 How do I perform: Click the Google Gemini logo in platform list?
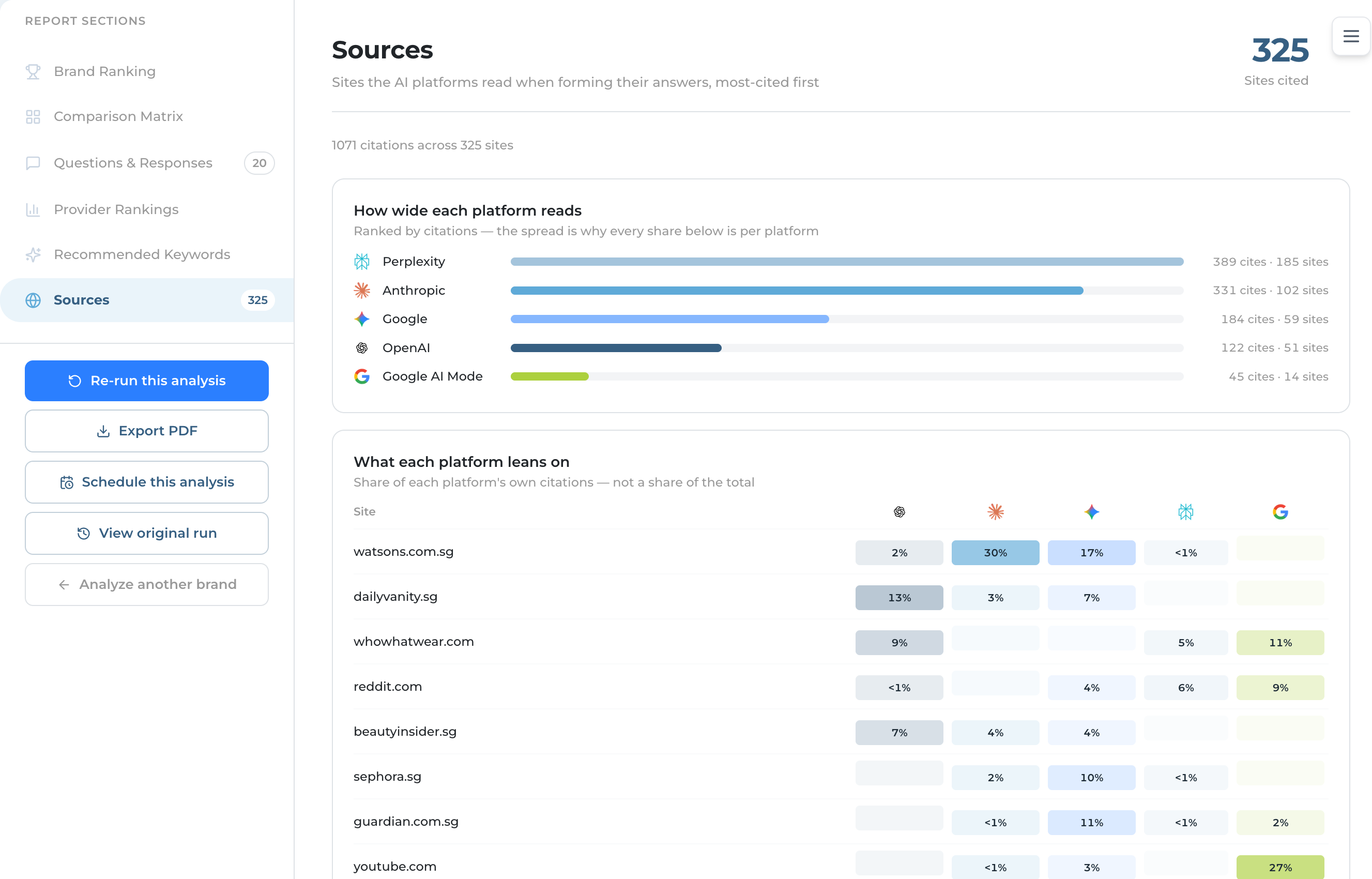coord(362,319)
